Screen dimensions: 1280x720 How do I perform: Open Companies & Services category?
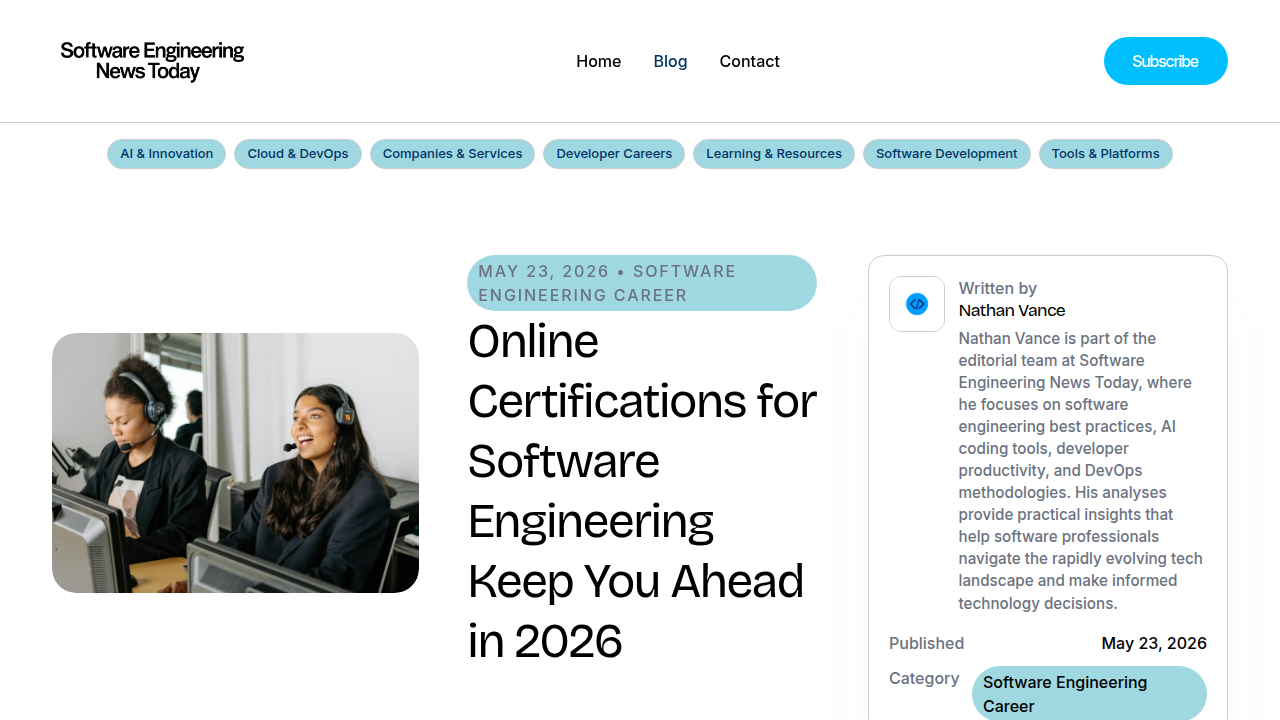click(x=452, y=154)
